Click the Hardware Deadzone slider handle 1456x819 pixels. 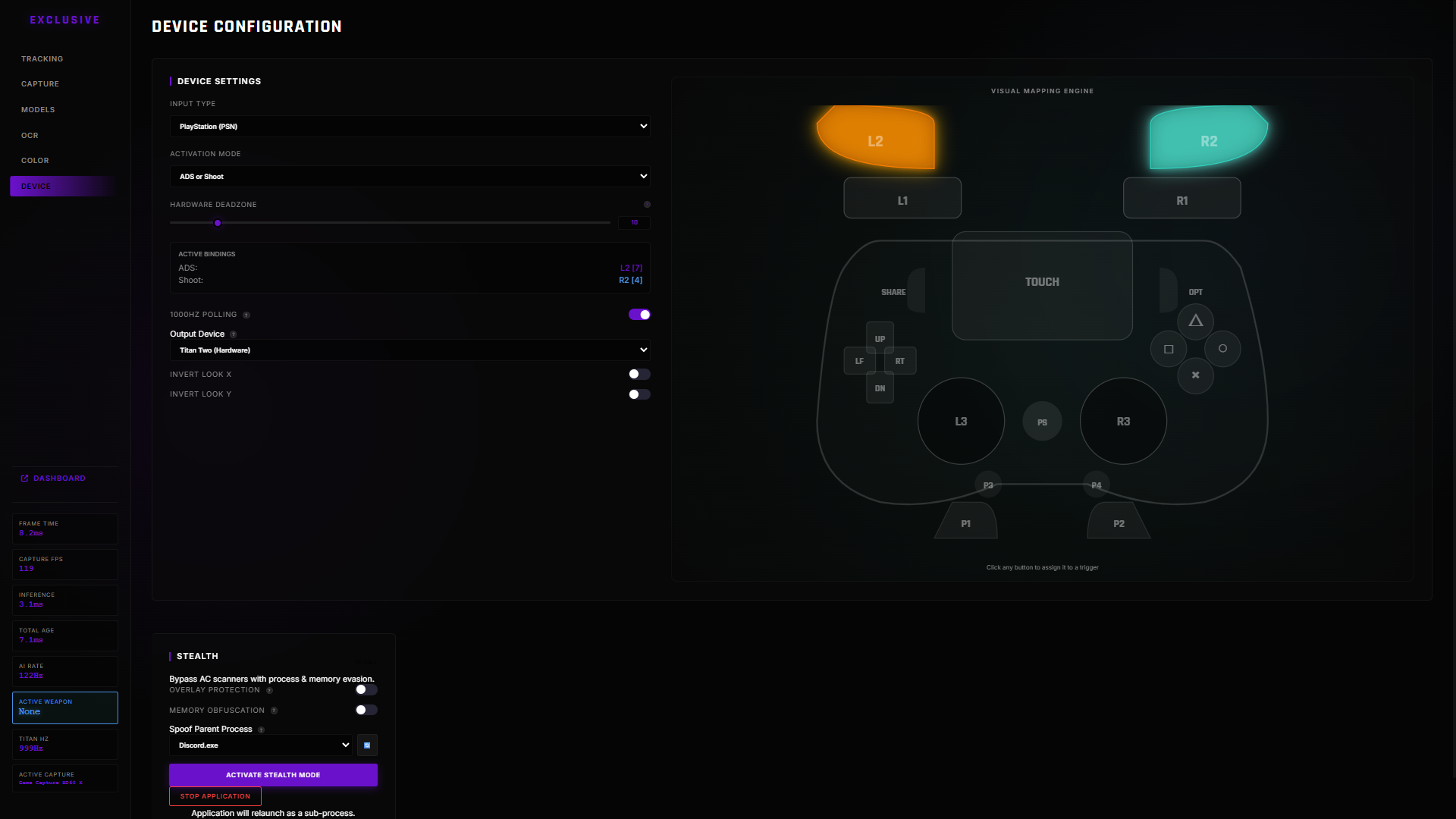218,223
